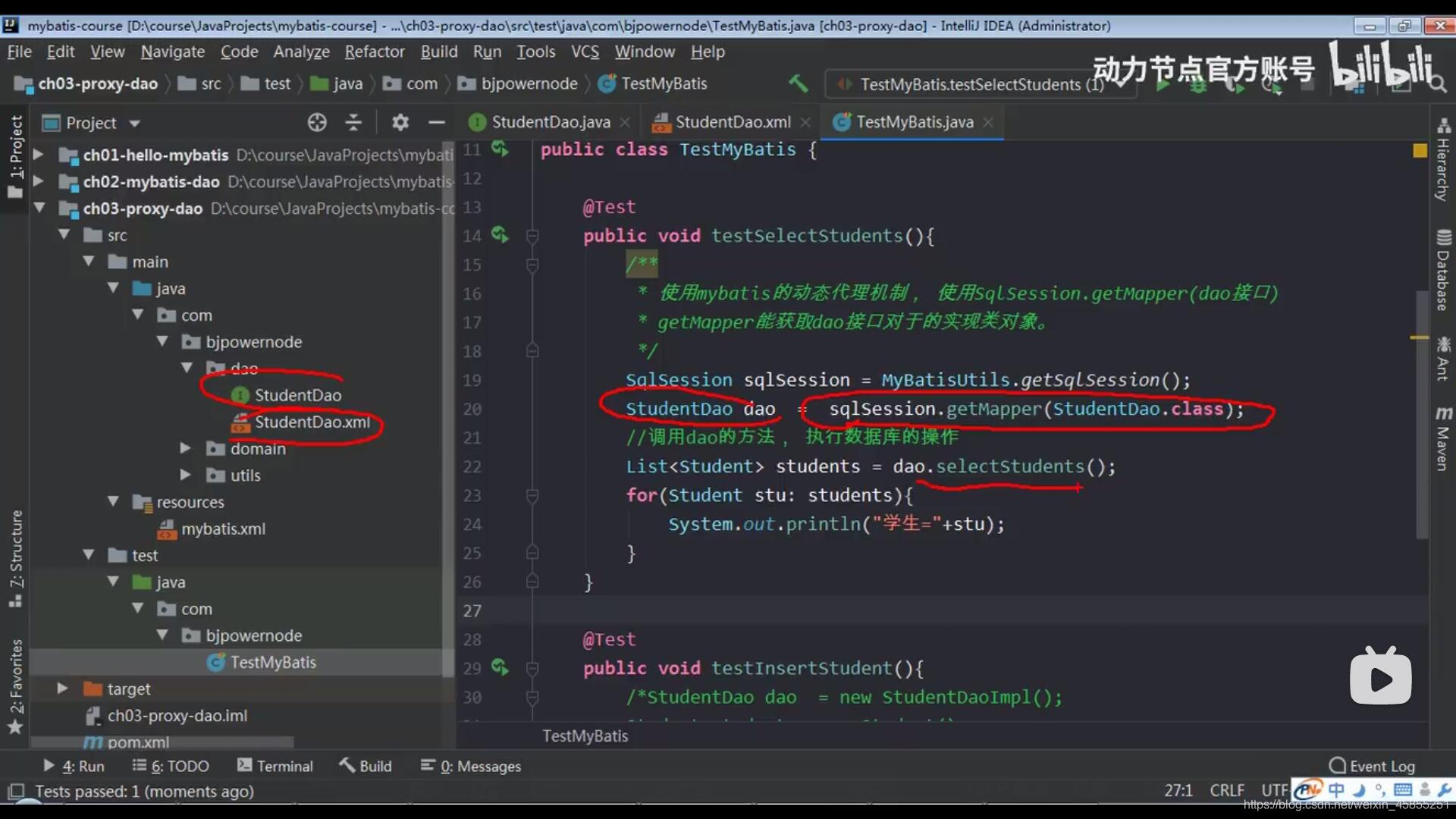The height and width of the screenshot is (819, 1456).
Task: Select mybatis.xml in resources
Action: coord(212,529)
